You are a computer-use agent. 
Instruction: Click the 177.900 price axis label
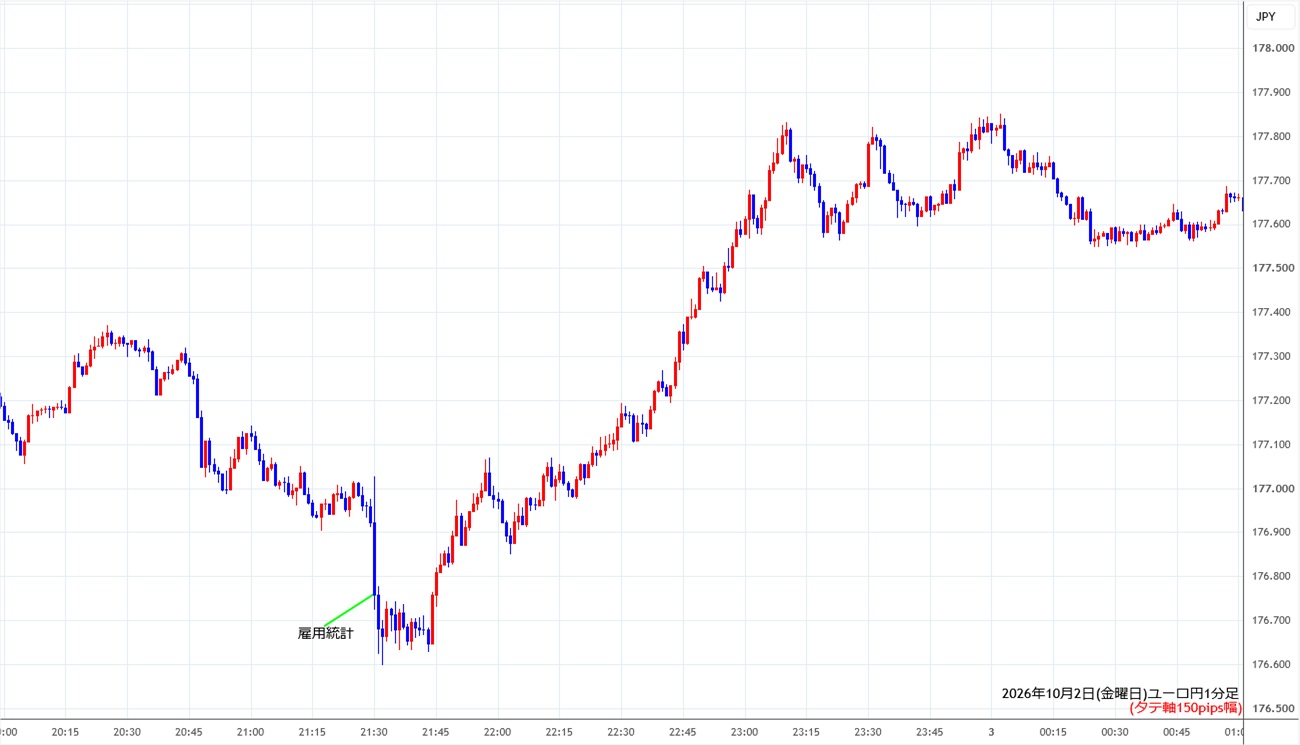click(1272, 92)
